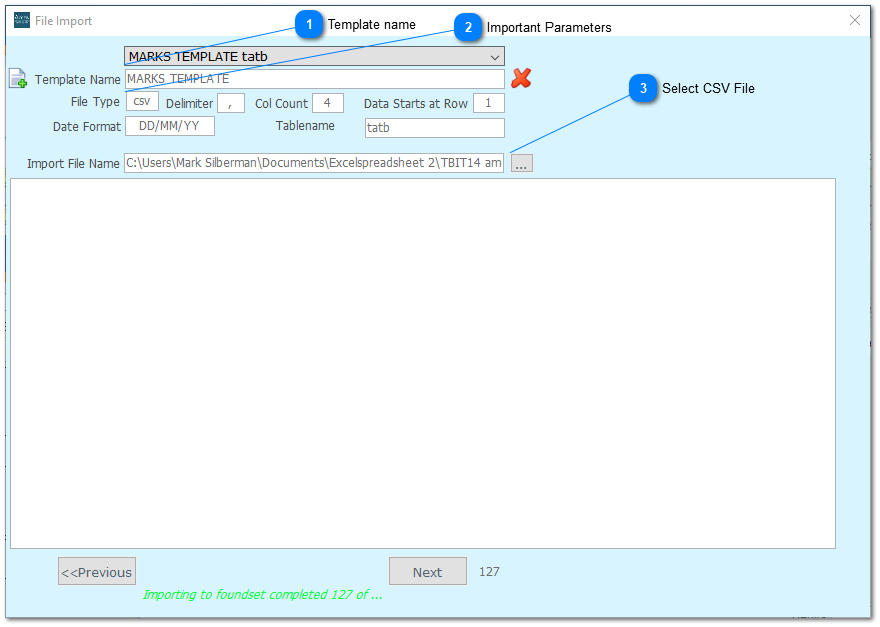Open the ellipsis button to browse for CSV

[x=521, y=163]
